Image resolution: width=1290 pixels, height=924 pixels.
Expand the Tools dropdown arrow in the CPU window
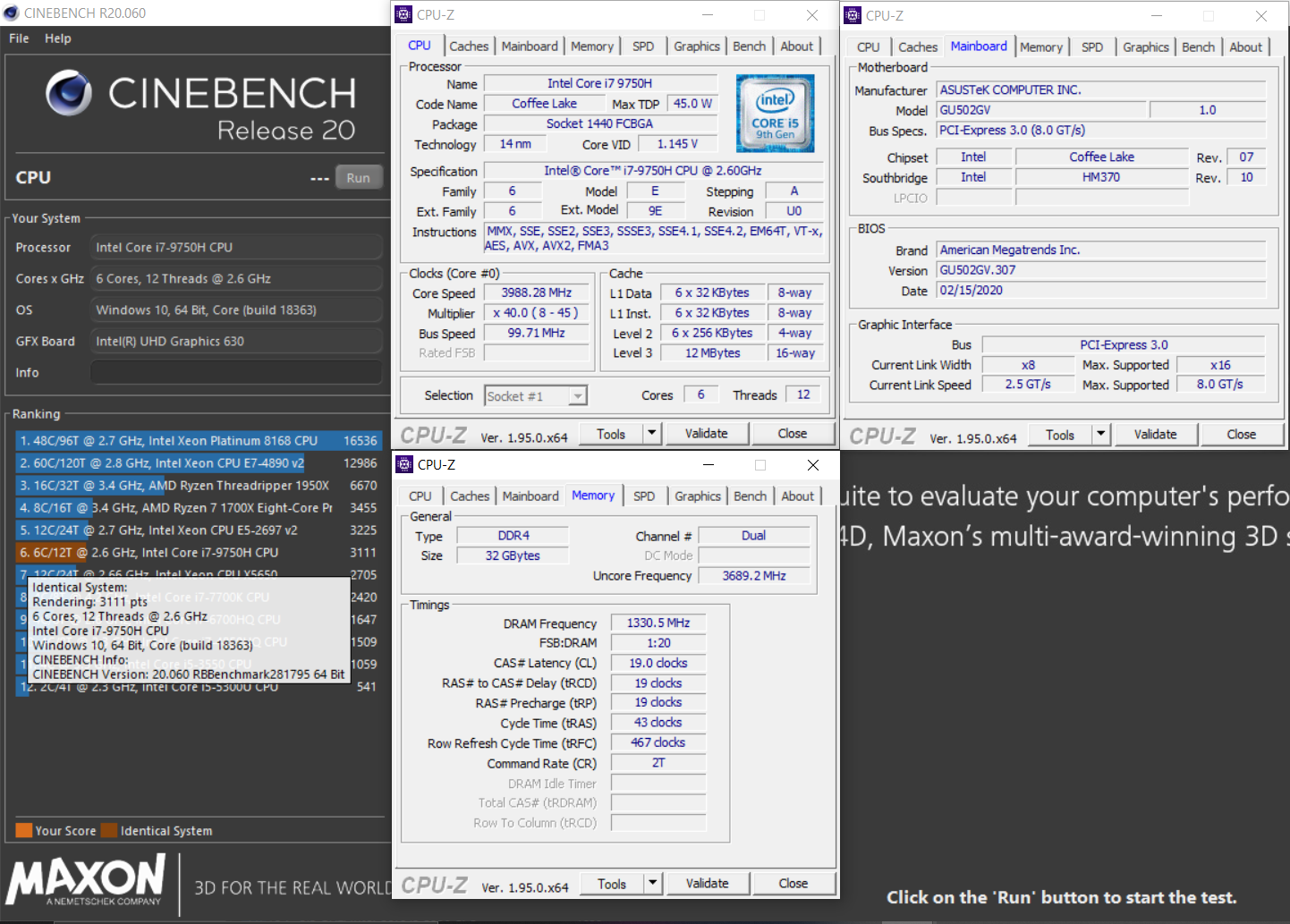pos(652,434)
